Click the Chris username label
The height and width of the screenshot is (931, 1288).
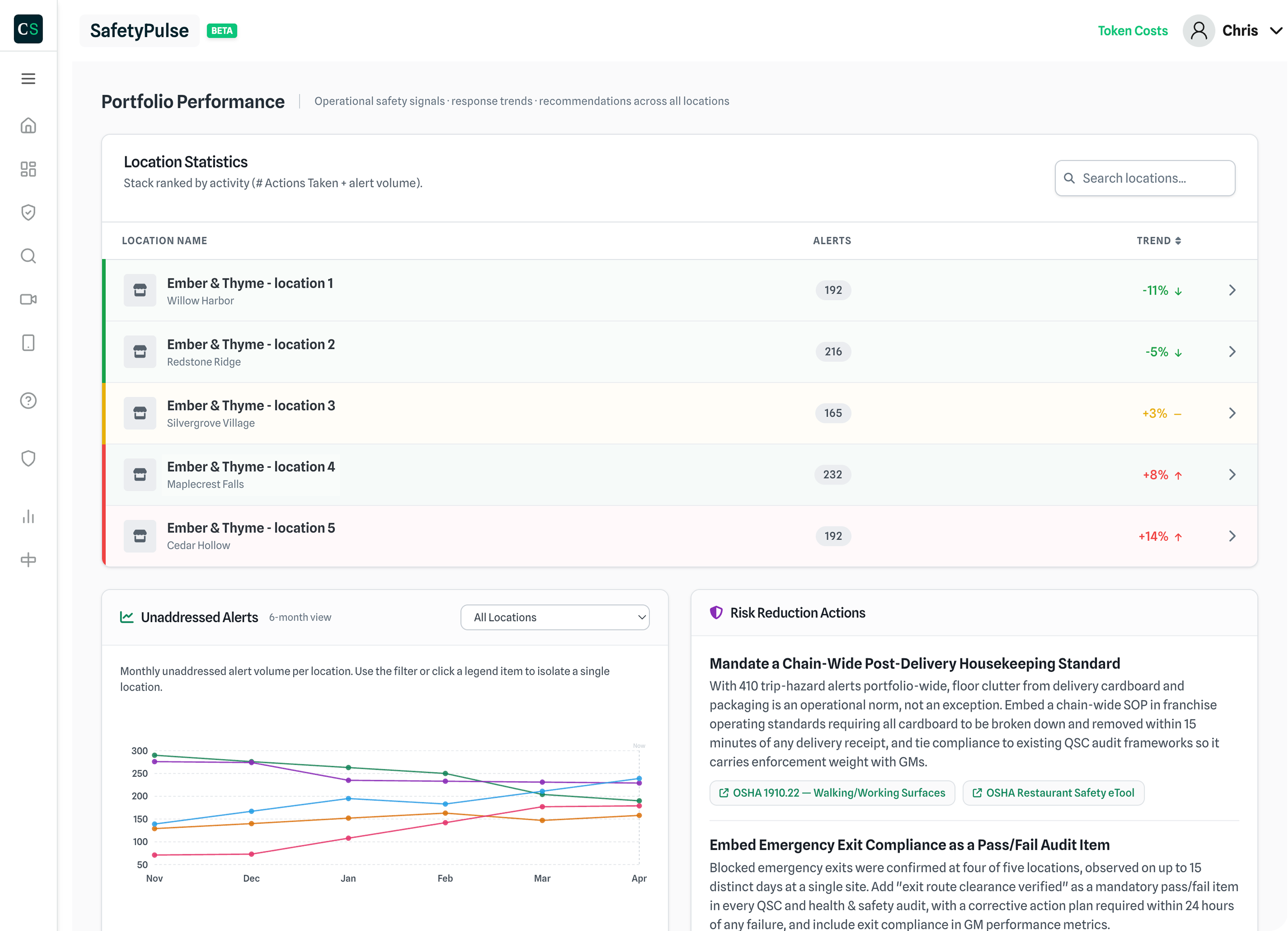coord(1240,31)
